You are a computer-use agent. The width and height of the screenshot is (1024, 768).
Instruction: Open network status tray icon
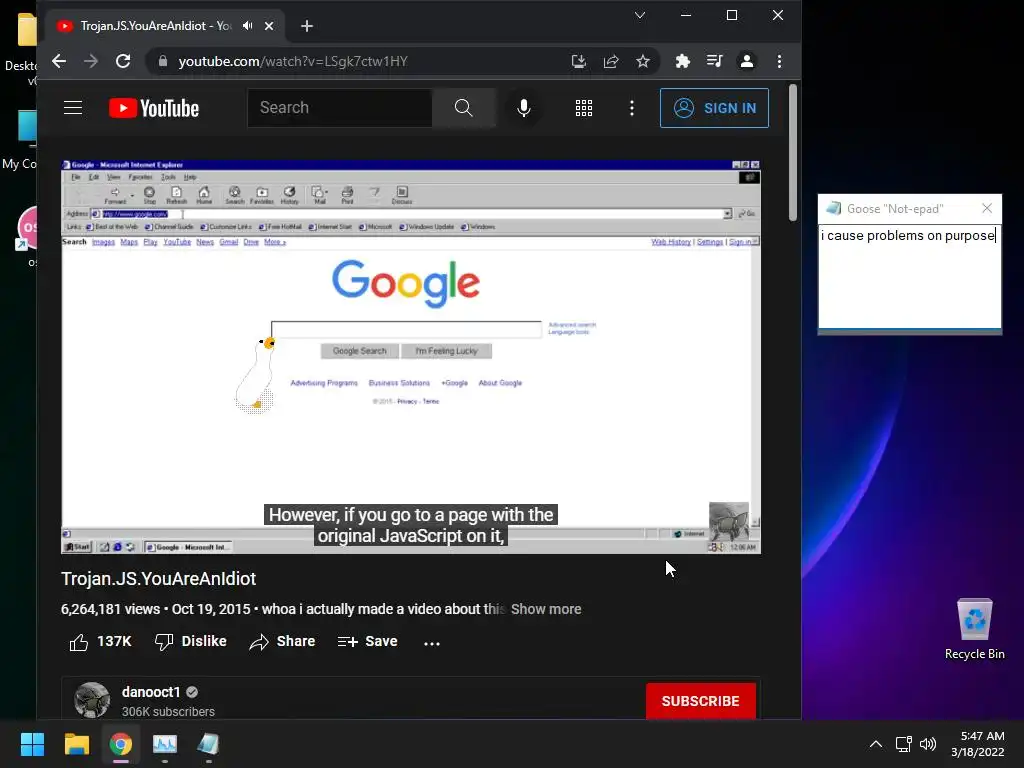(904, 744)
